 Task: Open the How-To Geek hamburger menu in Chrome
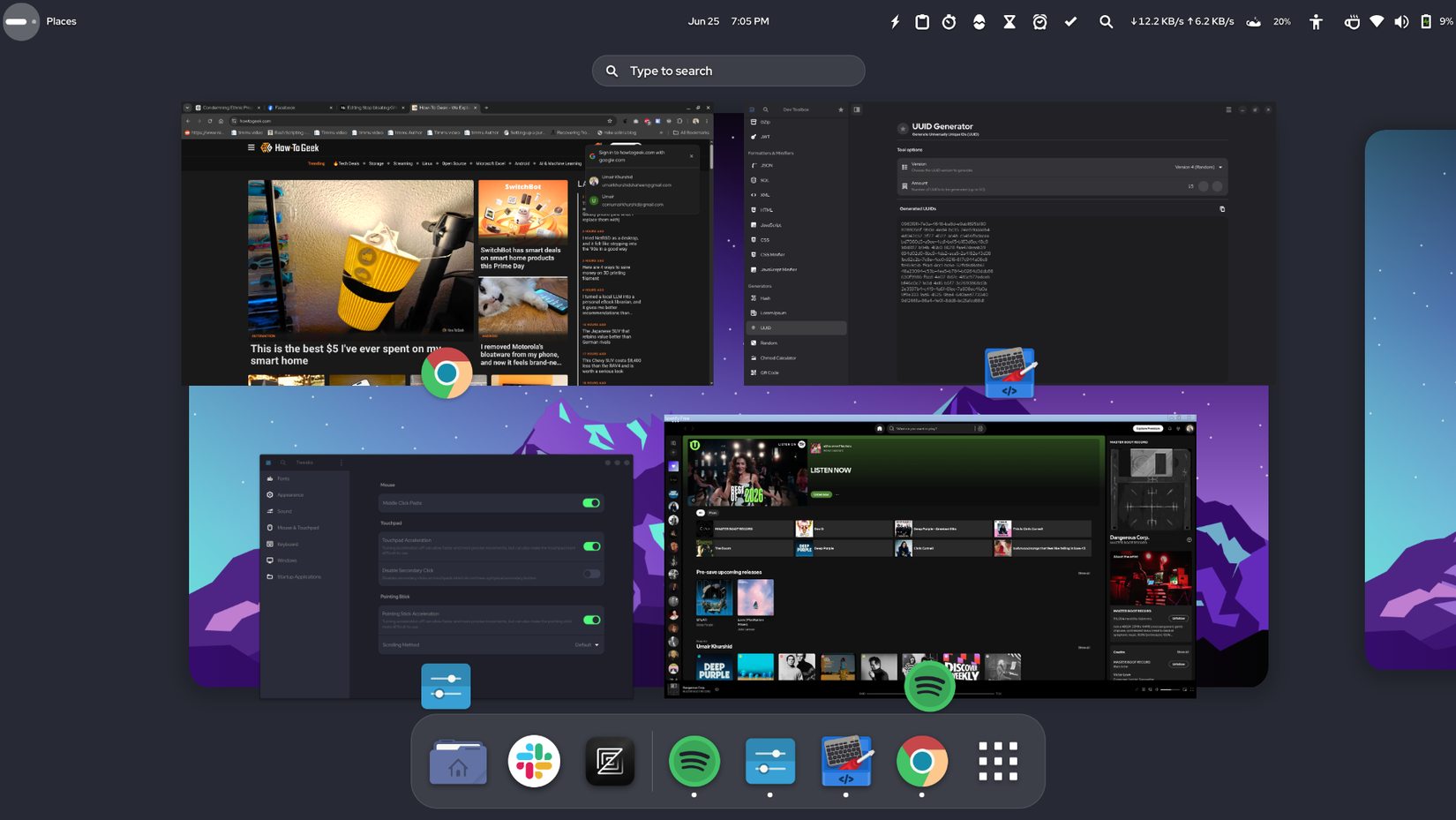coord(251,147)
